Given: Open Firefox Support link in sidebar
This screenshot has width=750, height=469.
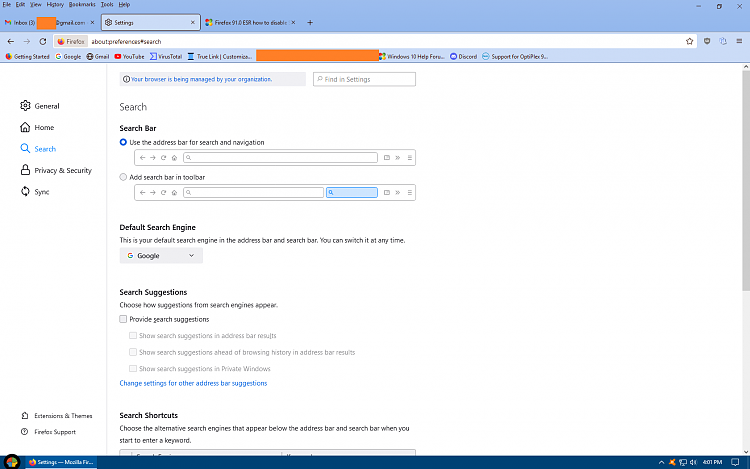Looking at the screenshot, I should (48, 432).
